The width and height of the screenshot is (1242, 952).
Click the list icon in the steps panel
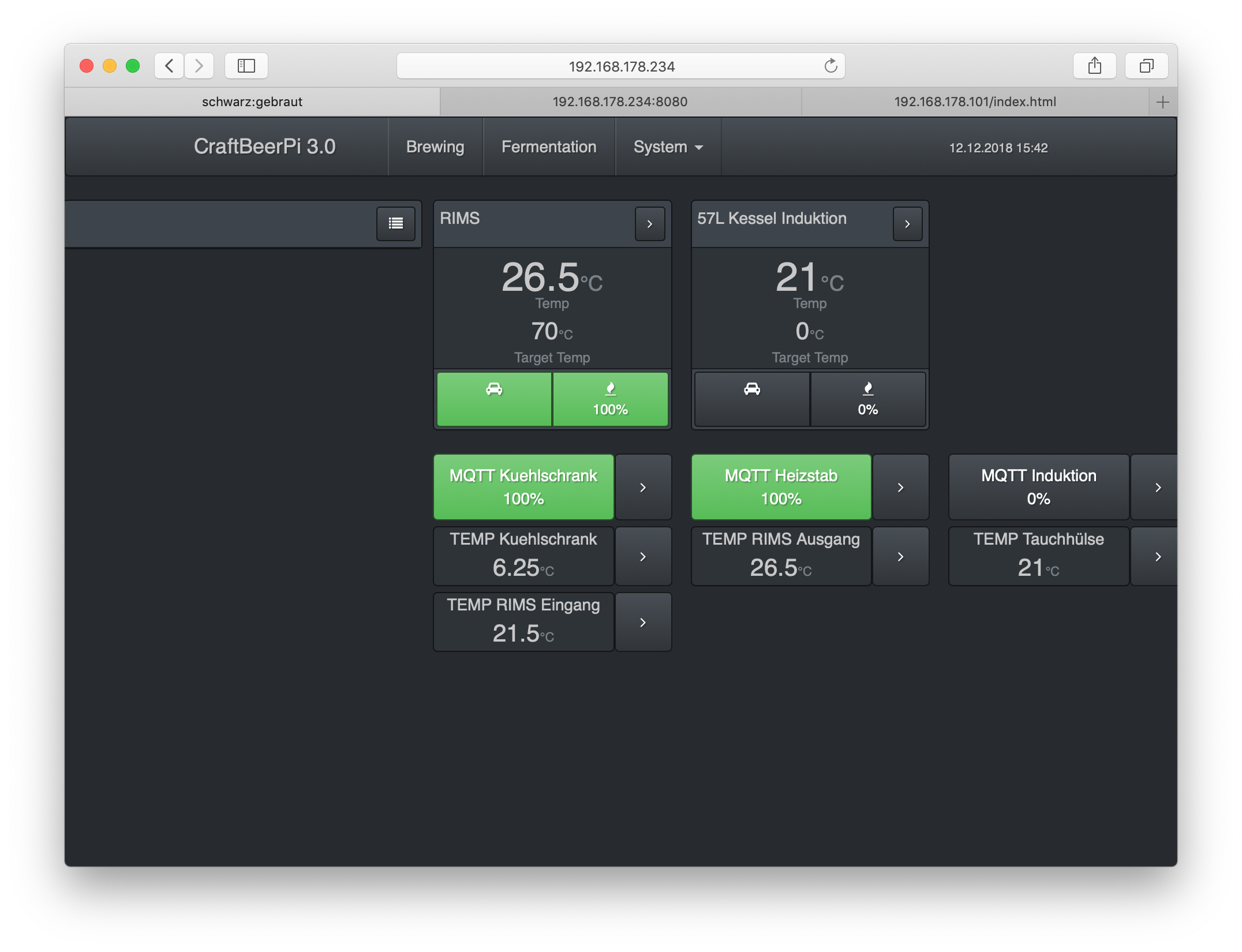tap(395, 224)
